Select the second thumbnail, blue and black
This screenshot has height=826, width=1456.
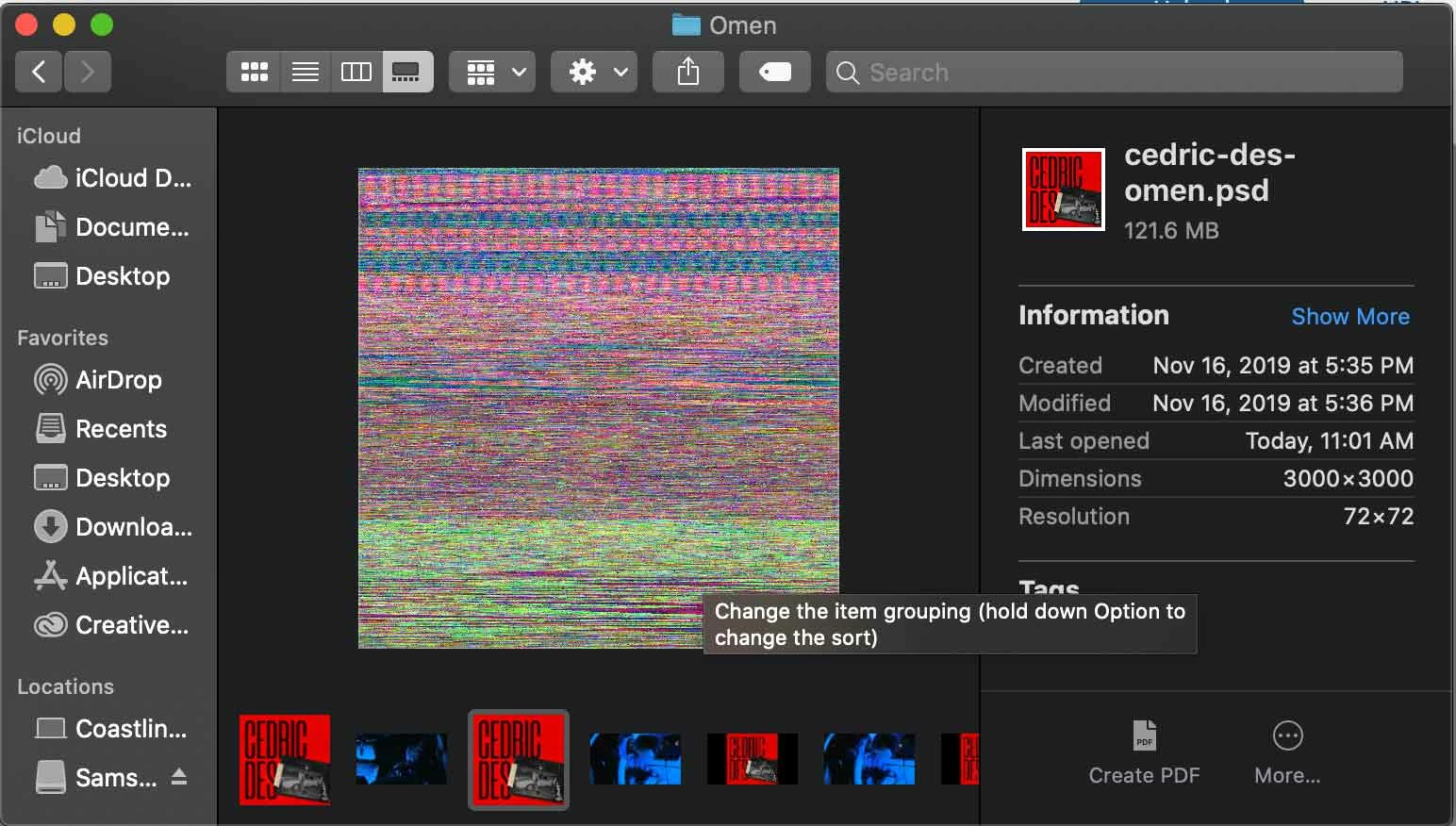click(x=402, y=759)
